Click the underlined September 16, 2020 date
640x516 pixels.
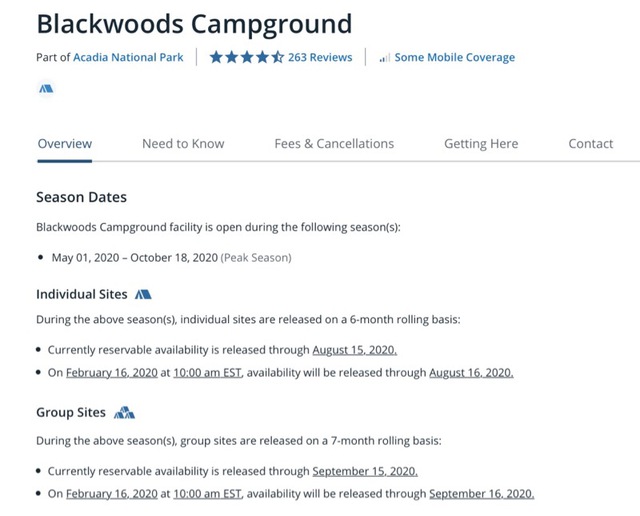point(482,494)
